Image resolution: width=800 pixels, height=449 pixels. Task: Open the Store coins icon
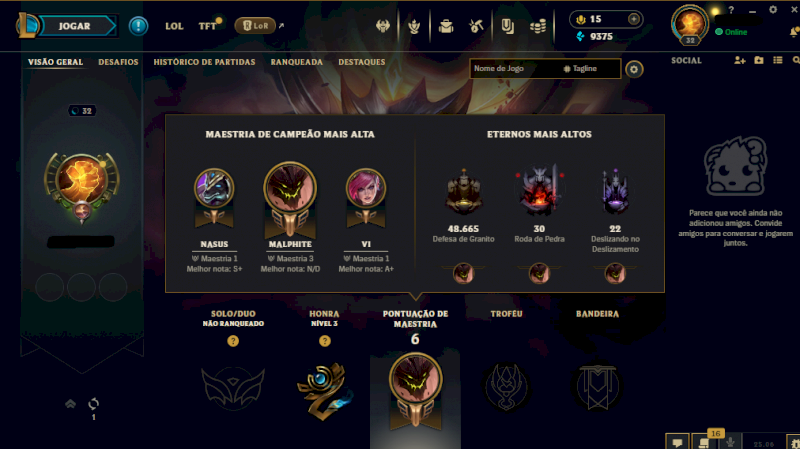(x=538, y=26)
